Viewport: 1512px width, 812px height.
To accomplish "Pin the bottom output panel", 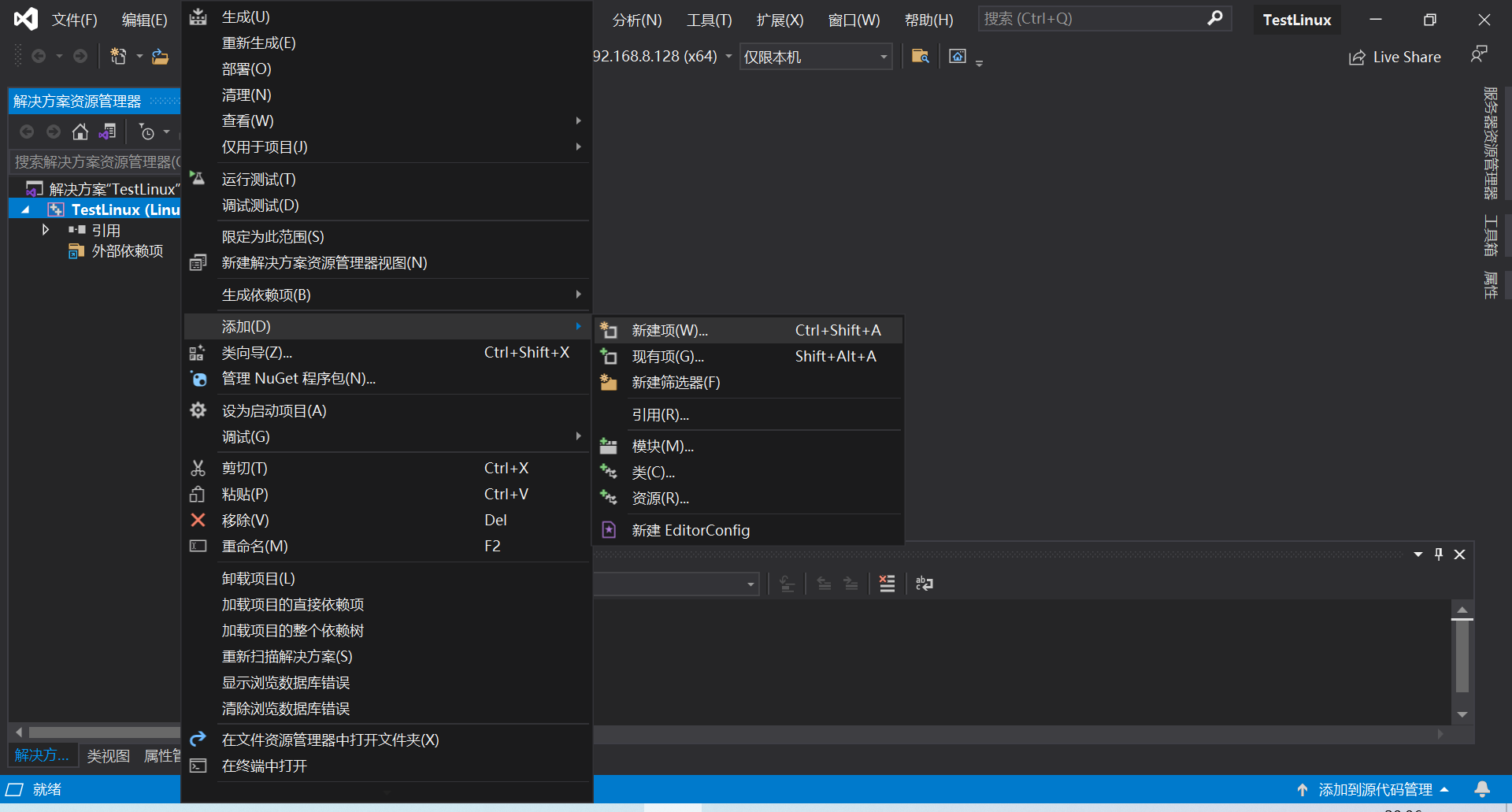I will [x=1438, y=554].
